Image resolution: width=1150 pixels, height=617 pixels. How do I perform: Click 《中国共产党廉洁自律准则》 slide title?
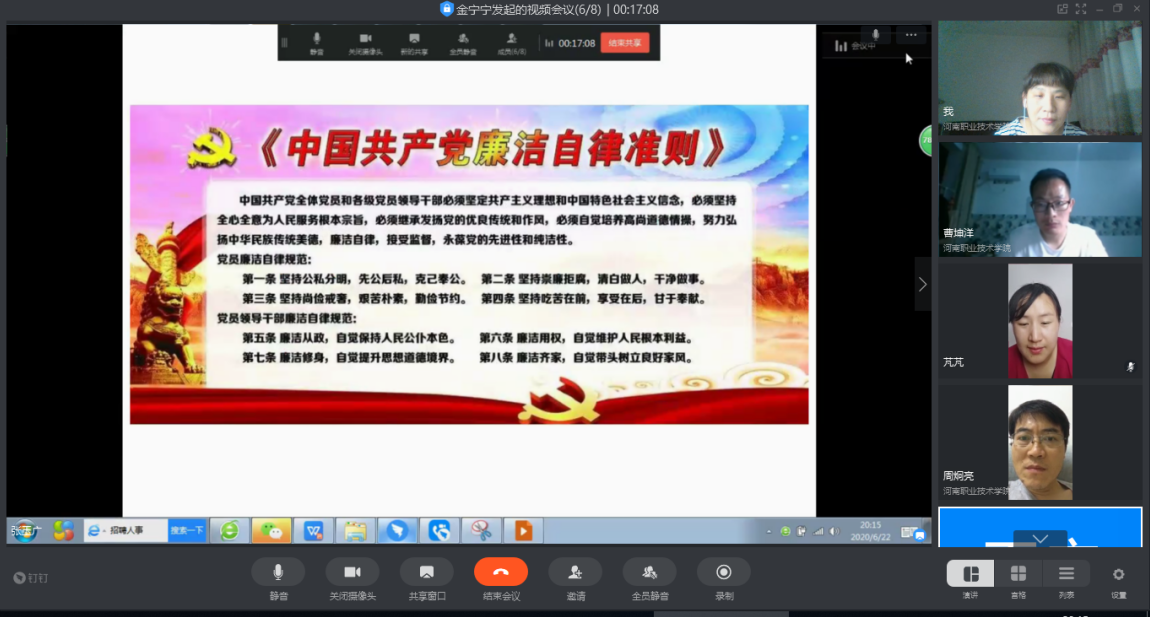pyautogui.click(x=492, y=149)
